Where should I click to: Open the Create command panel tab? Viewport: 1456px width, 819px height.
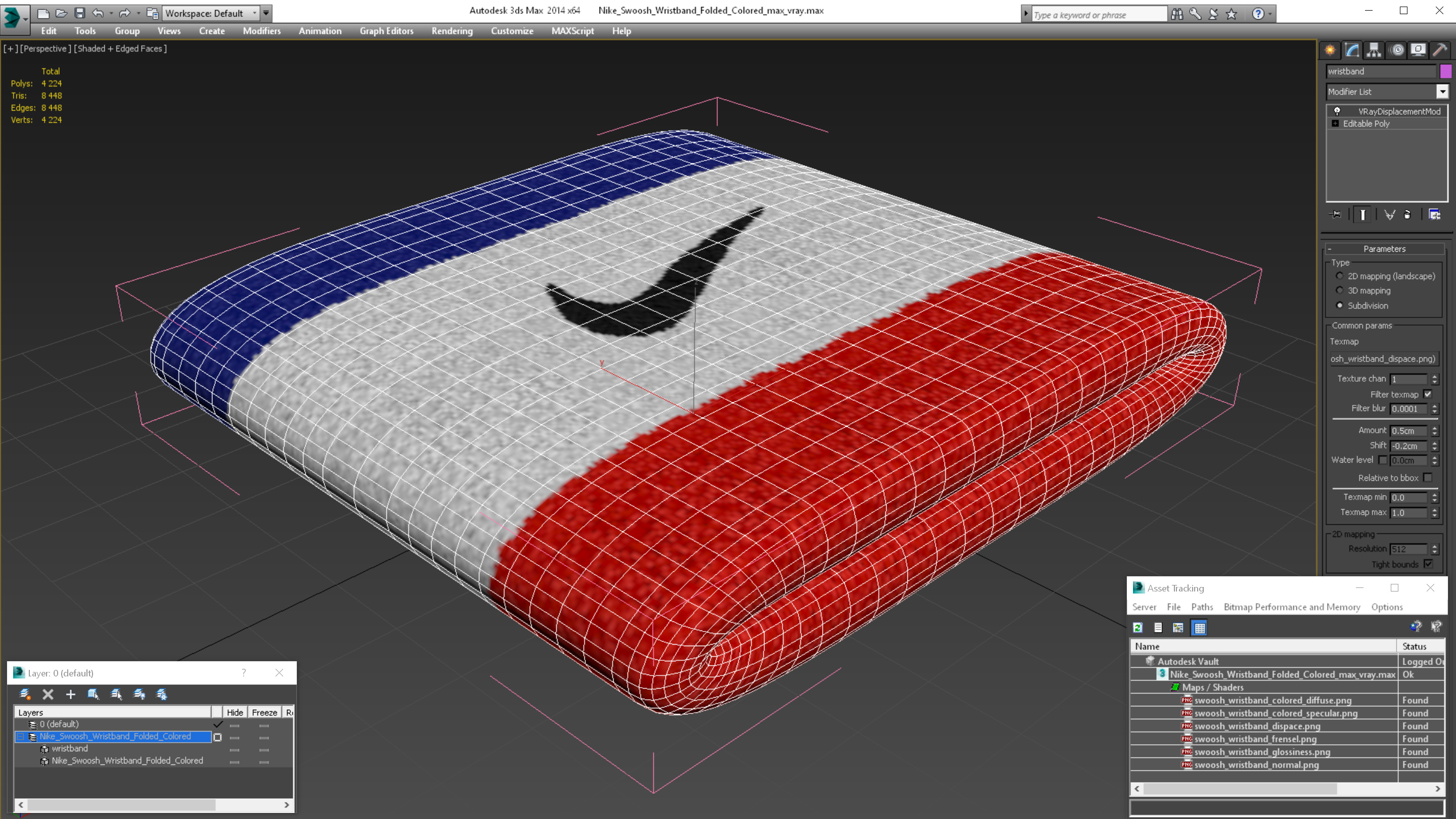coord(1330,51)
